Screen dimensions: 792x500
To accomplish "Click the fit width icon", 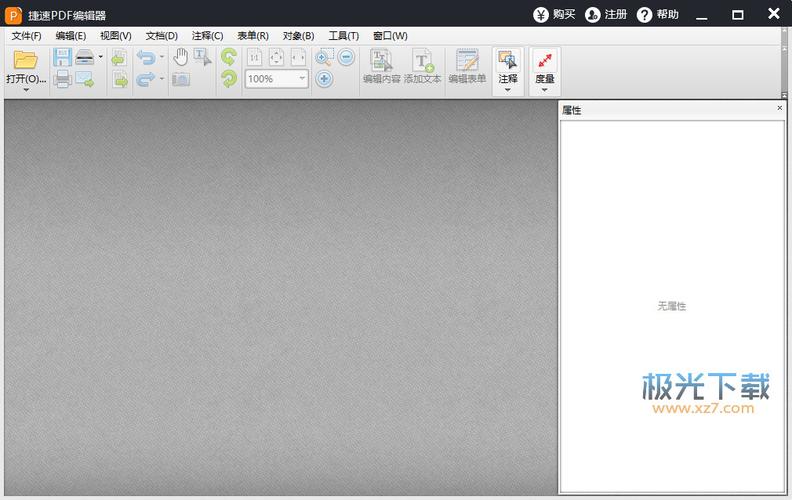I will pos(298,58).
